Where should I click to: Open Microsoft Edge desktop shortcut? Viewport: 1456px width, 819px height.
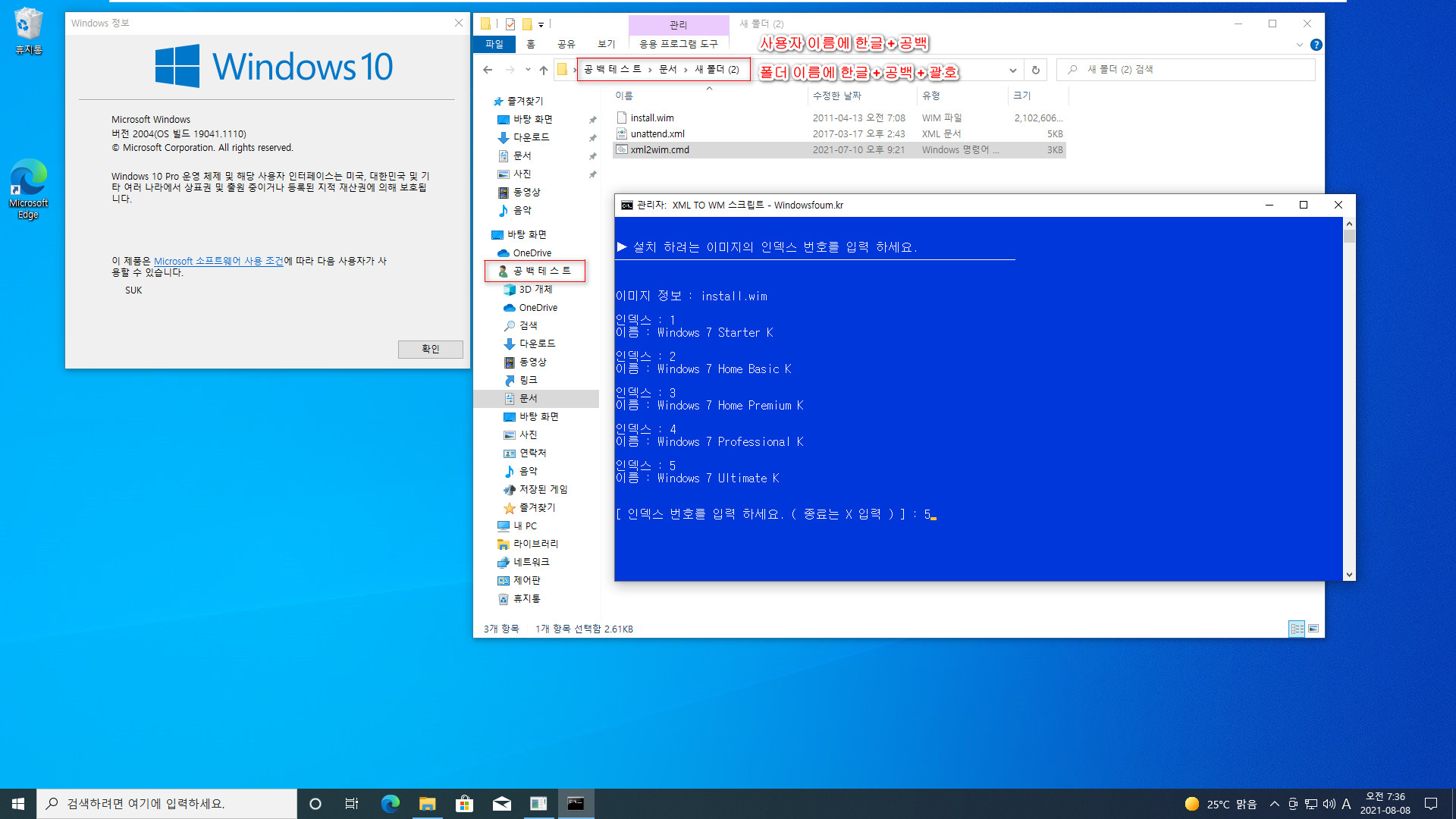[29, 189]
